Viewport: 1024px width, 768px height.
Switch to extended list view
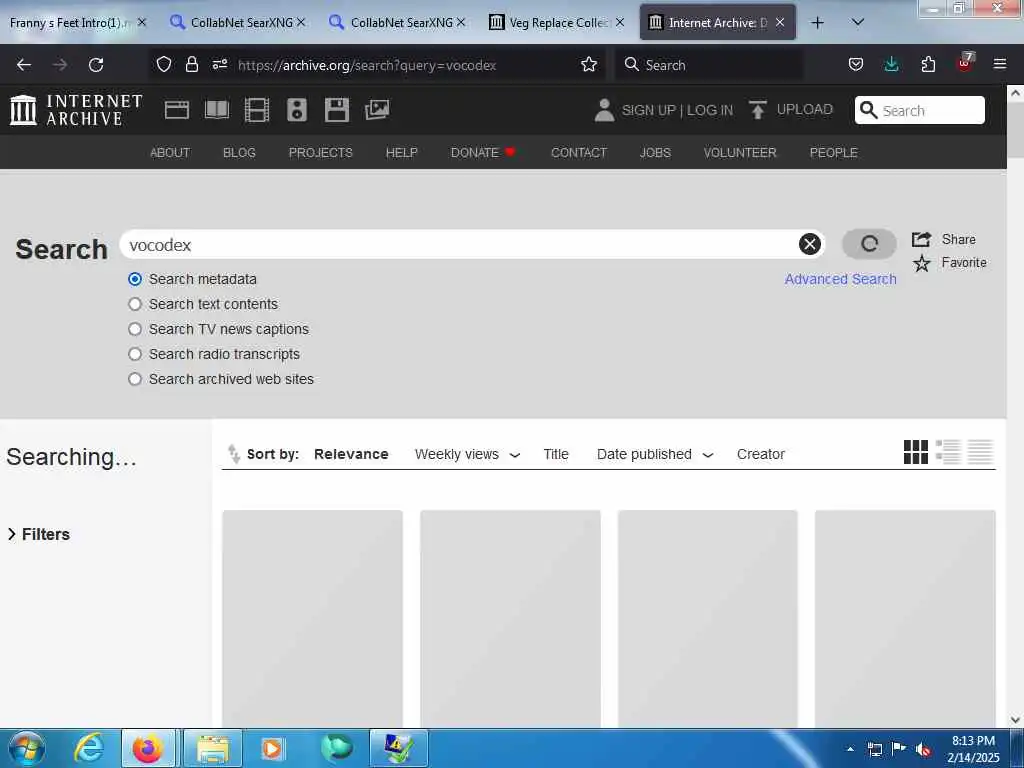pos(948,452)
